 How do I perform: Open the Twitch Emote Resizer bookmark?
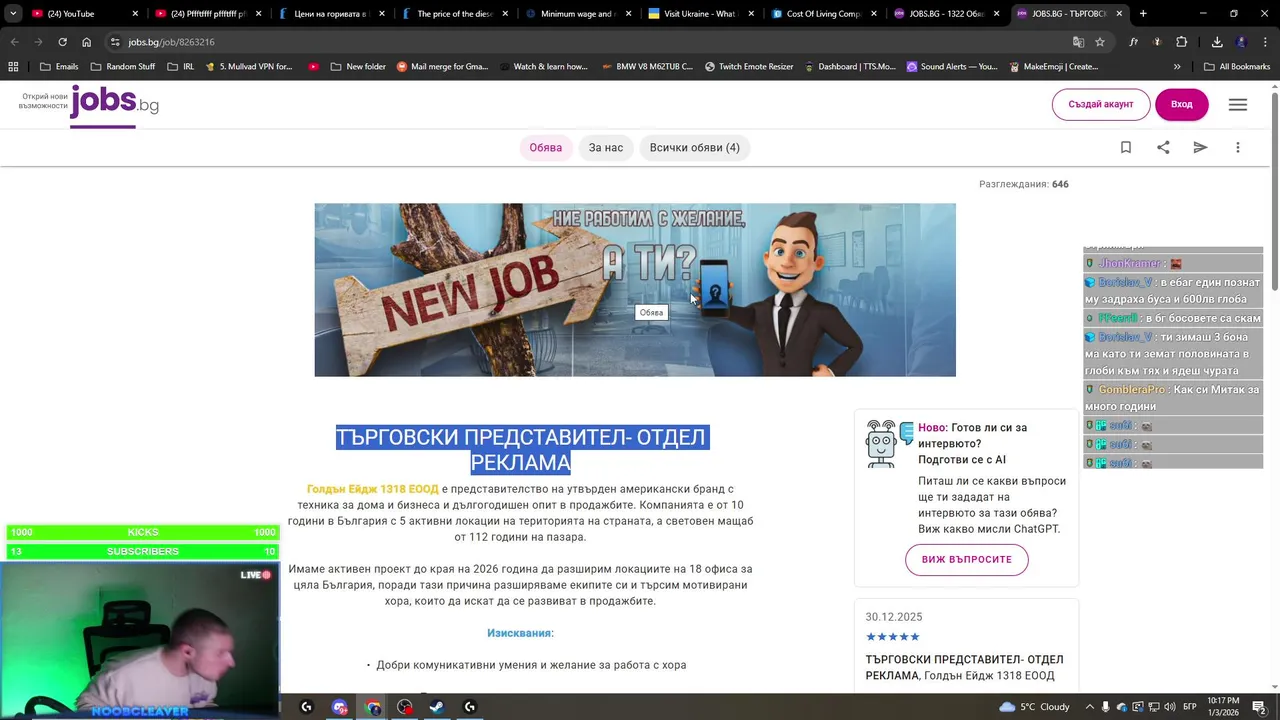click(x=749, y=67)
